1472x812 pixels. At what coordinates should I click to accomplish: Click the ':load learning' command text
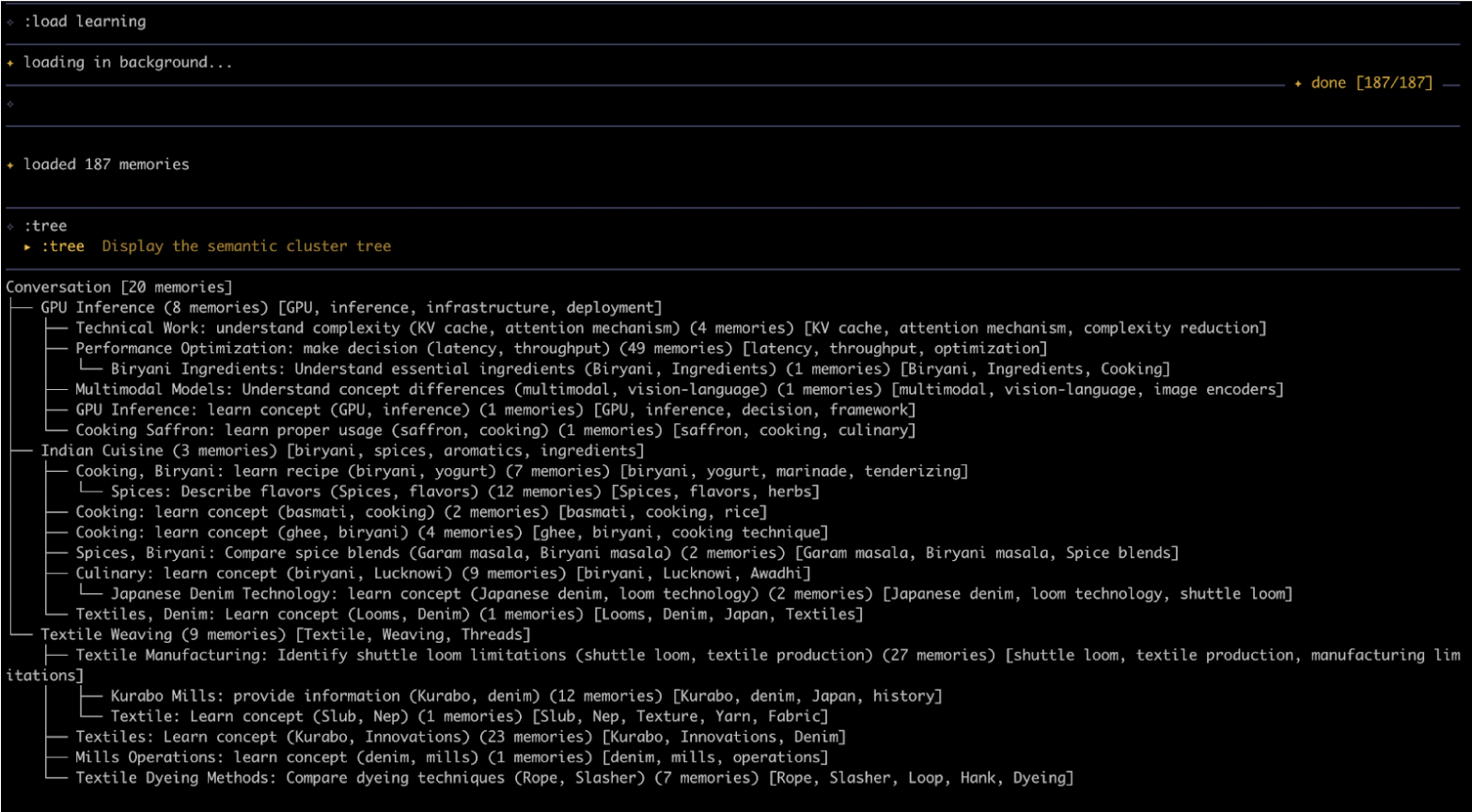click(85, 21)
